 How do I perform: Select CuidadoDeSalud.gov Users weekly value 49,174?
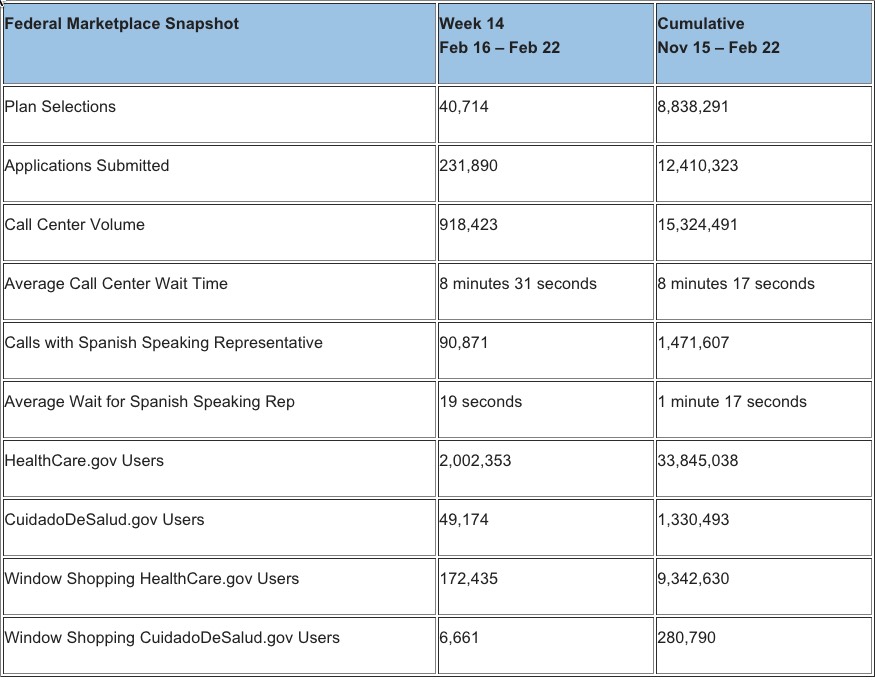[x=464, y=520]
